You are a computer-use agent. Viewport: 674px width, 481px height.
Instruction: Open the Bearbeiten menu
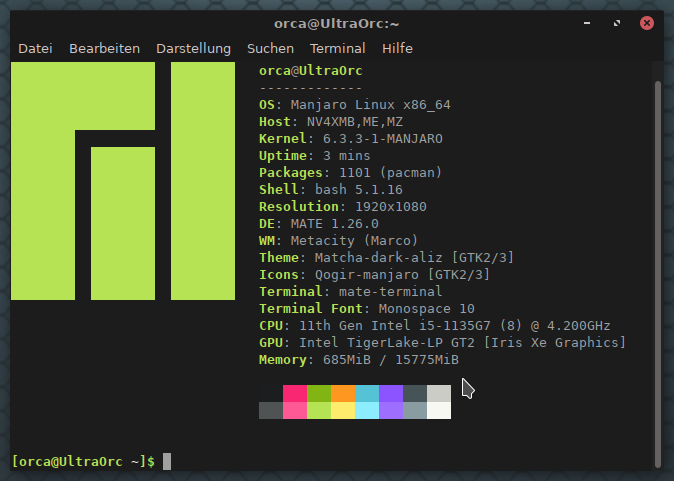pyautogui.click(x=104, y=49)
